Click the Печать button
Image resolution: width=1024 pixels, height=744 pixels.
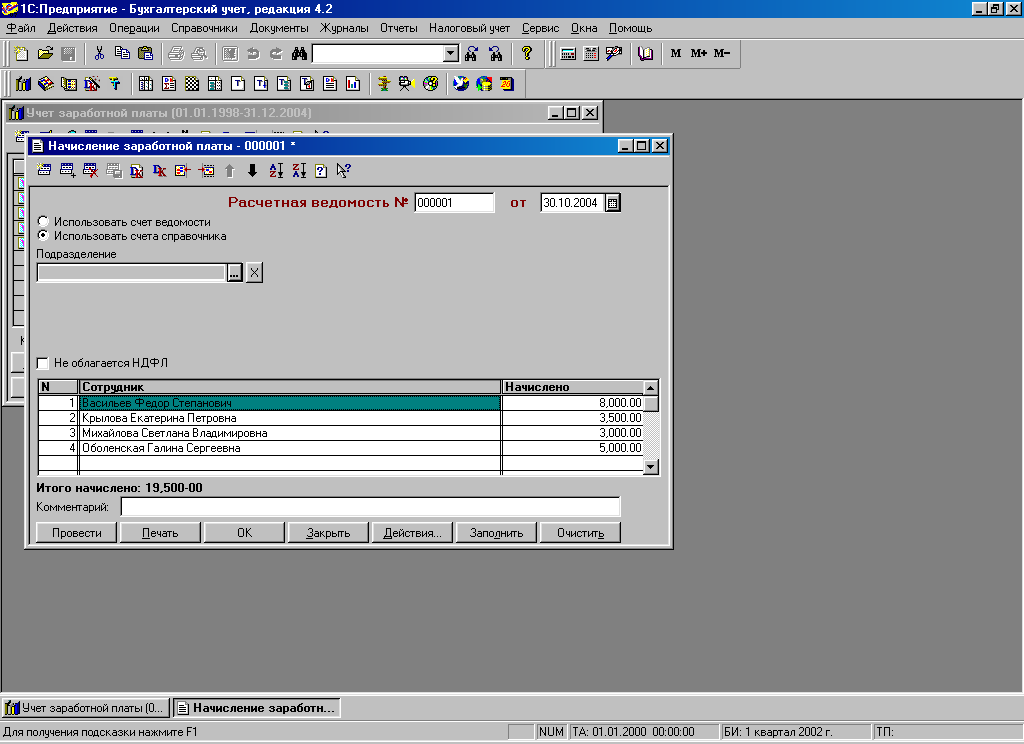tap(160, 532)
